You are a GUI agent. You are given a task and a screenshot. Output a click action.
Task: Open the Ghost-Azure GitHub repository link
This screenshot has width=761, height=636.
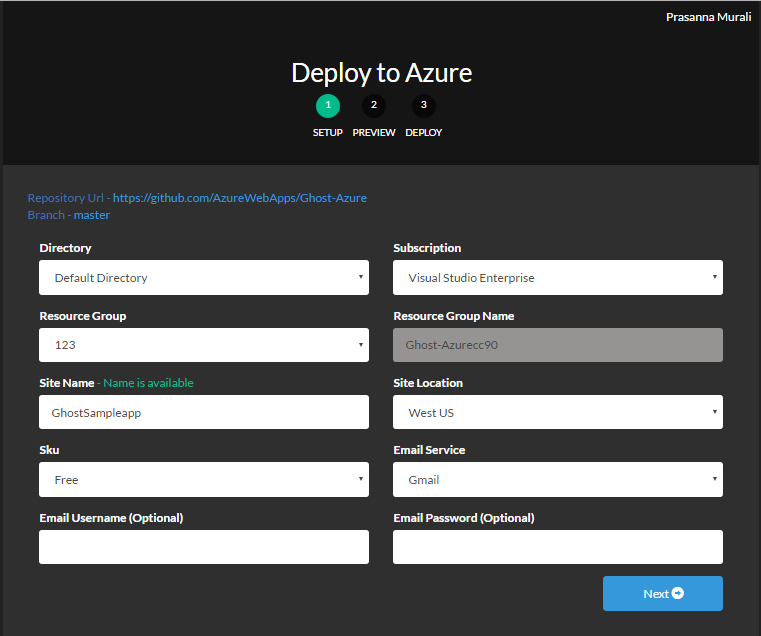[x=239, y=198]
